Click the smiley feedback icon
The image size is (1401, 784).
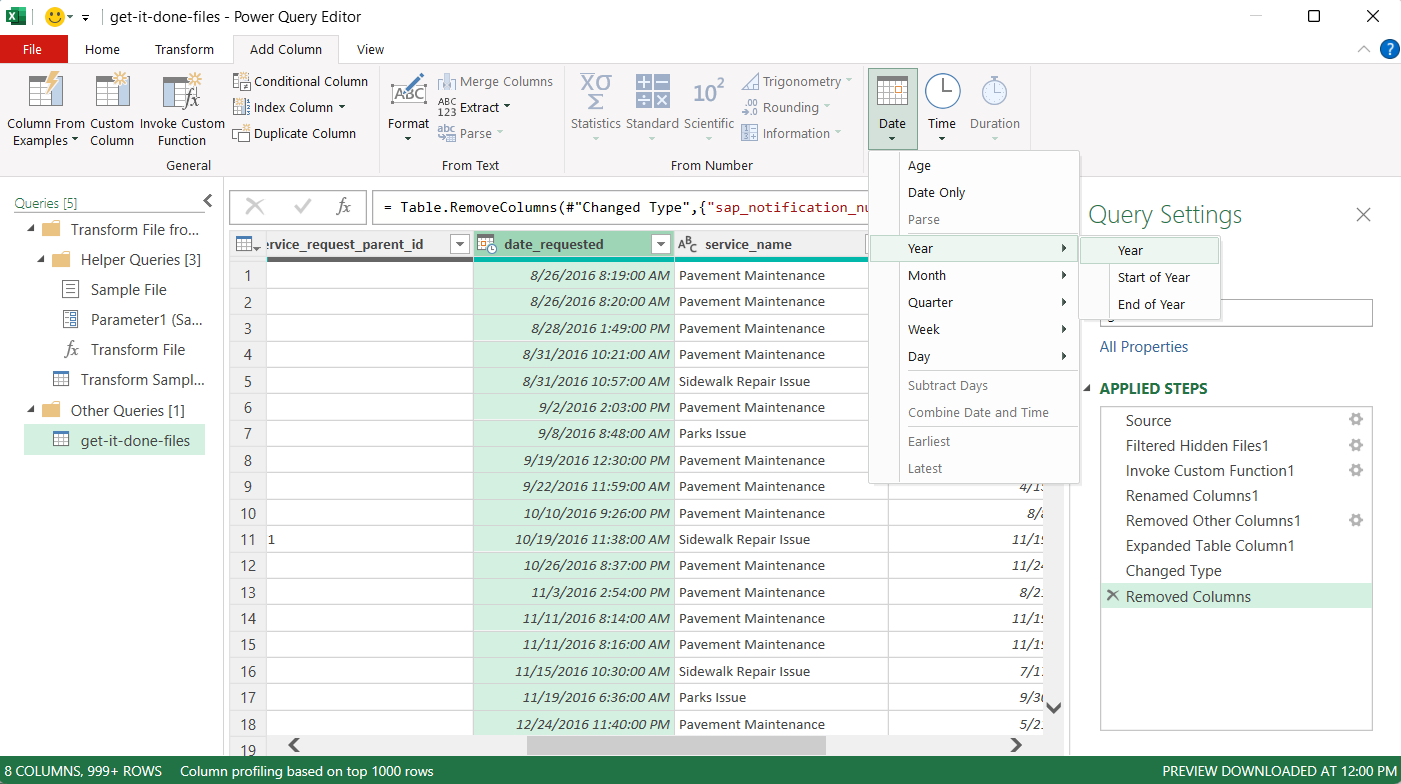pyautogui.click(x=55, y=17)
